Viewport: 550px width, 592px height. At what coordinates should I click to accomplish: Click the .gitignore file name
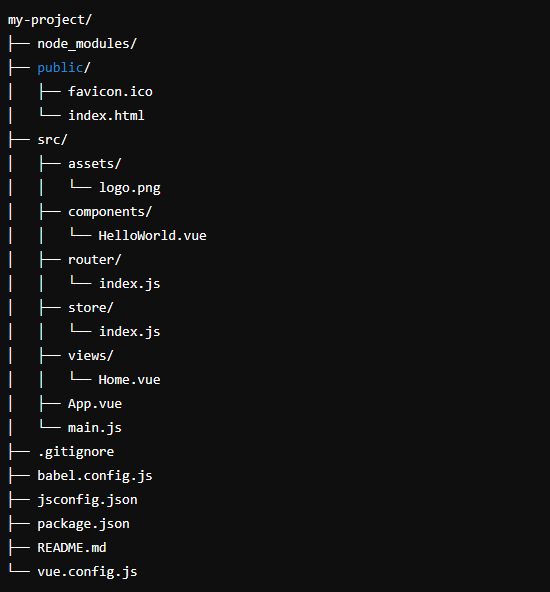[76, 452]
